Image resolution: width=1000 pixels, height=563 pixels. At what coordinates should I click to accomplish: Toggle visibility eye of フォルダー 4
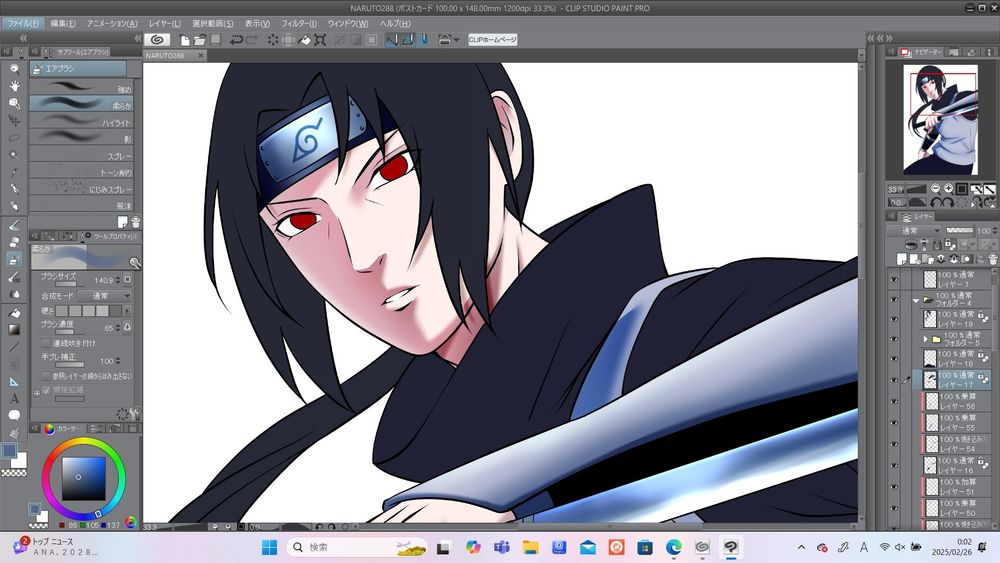(x=893, y=299)
